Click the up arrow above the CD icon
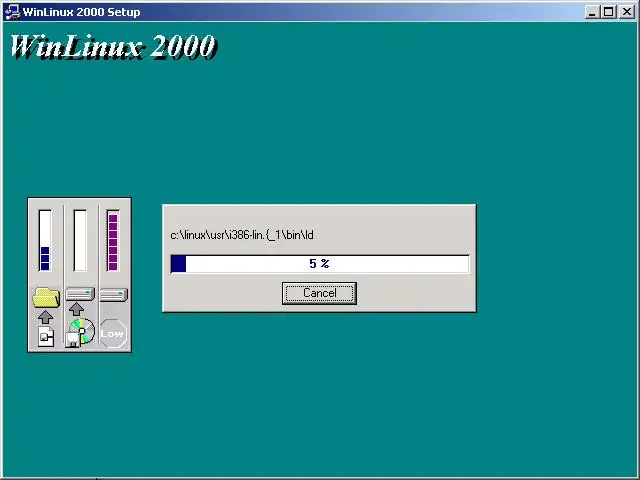 [76, 309]
